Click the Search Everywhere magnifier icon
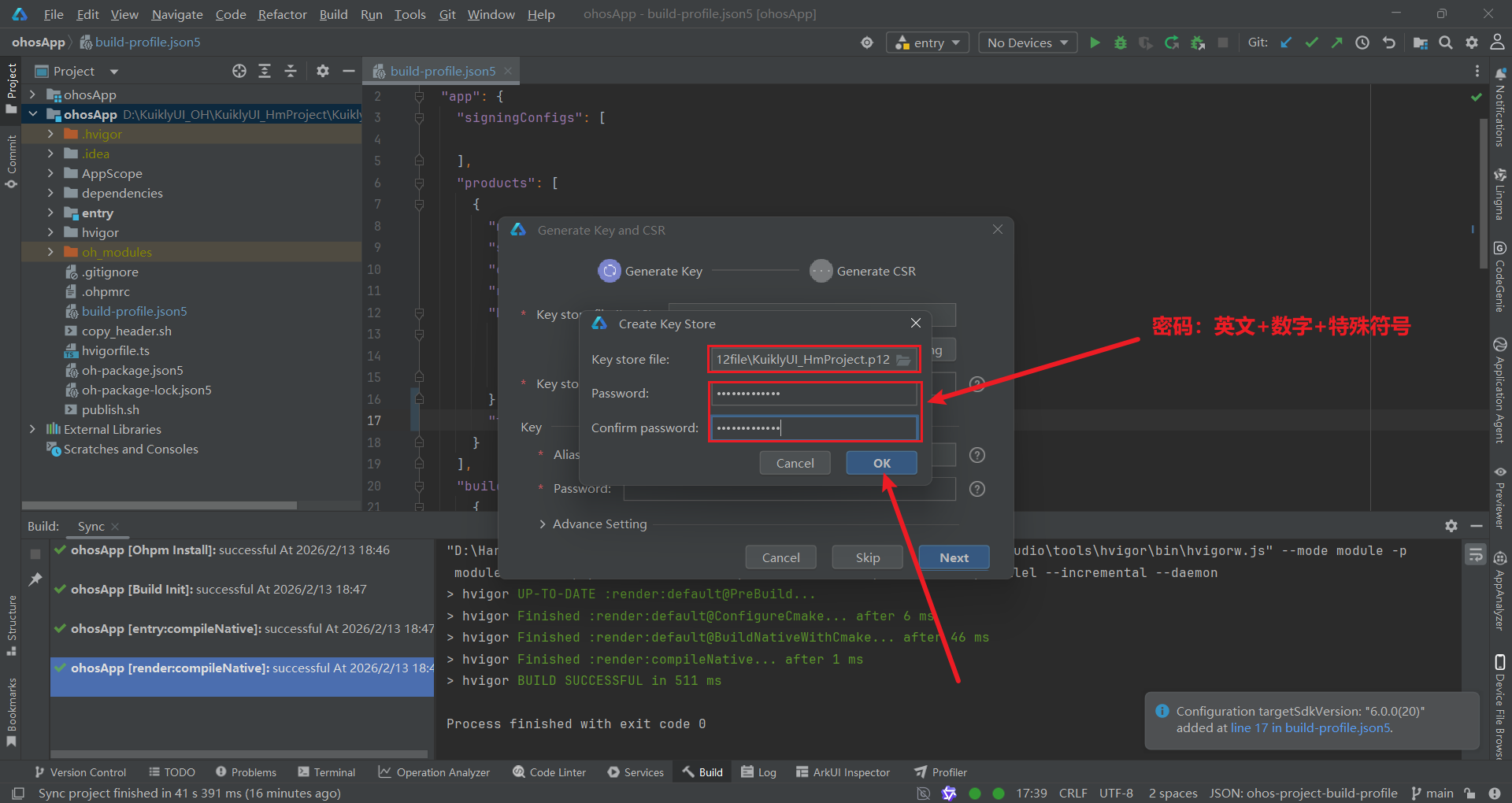 [x=1446, y=43]
